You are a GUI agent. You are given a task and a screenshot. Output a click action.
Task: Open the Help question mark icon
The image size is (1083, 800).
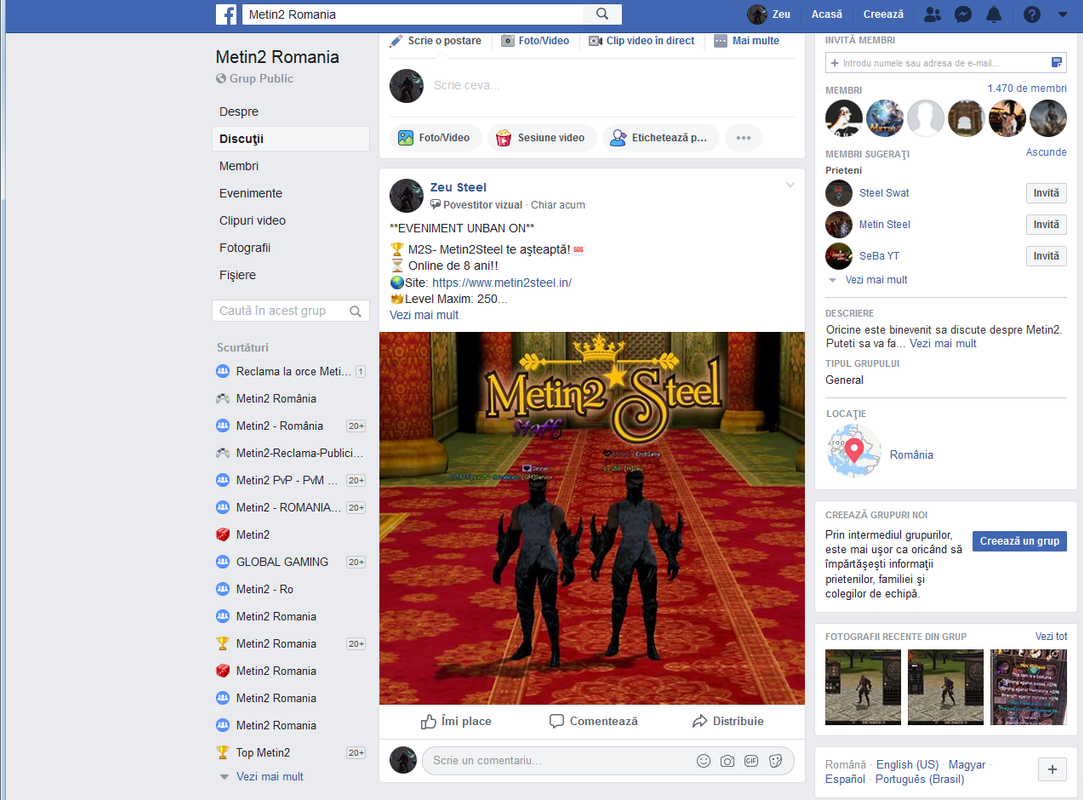(1032, 15)
